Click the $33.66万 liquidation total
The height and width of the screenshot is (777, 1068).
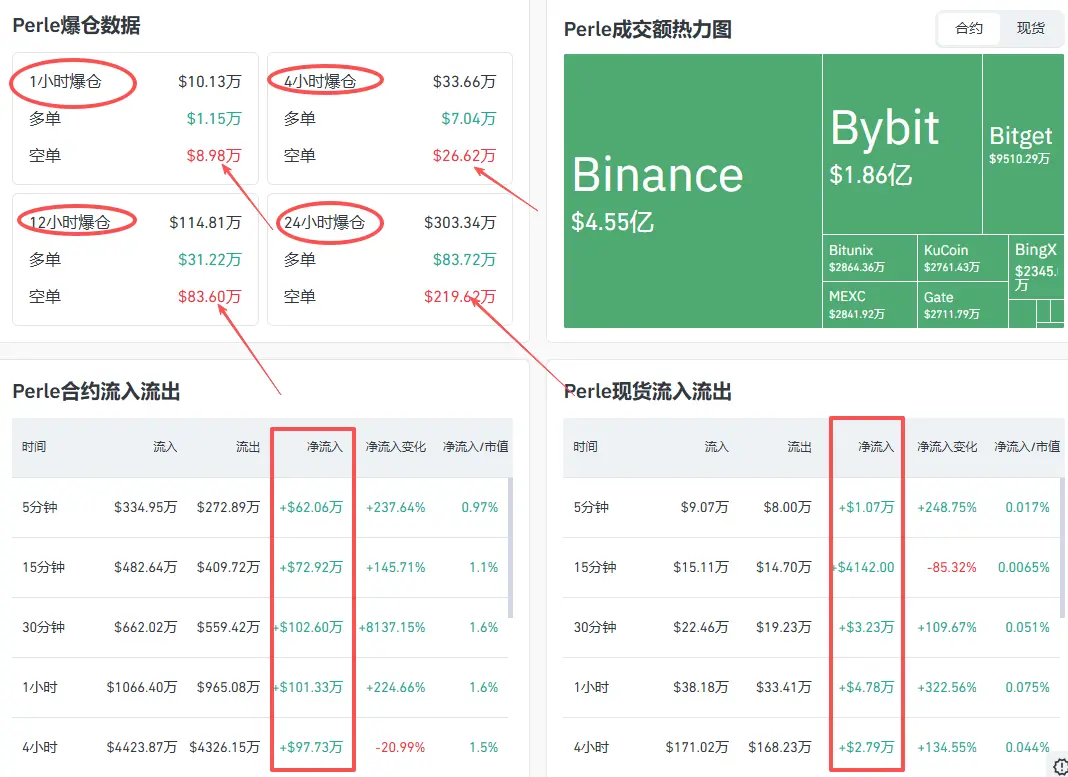465,82
